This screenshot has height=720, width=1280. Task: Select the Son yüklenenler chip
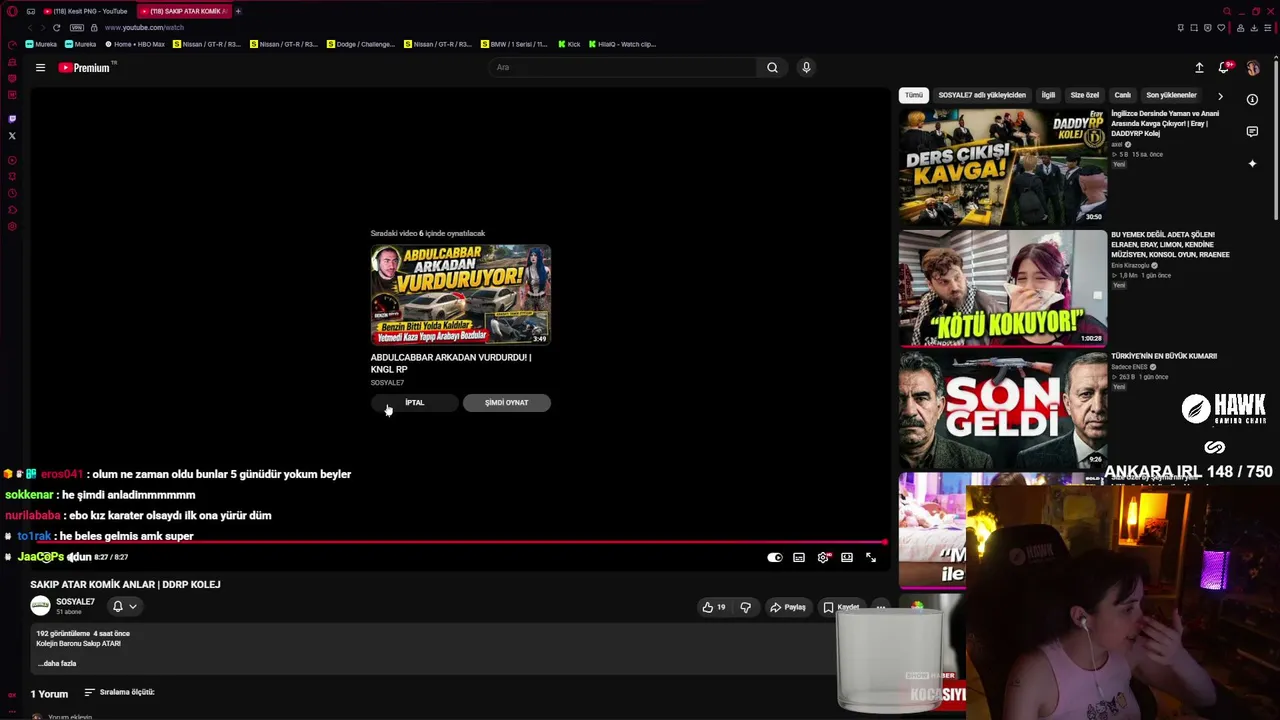pos(1171,95)
